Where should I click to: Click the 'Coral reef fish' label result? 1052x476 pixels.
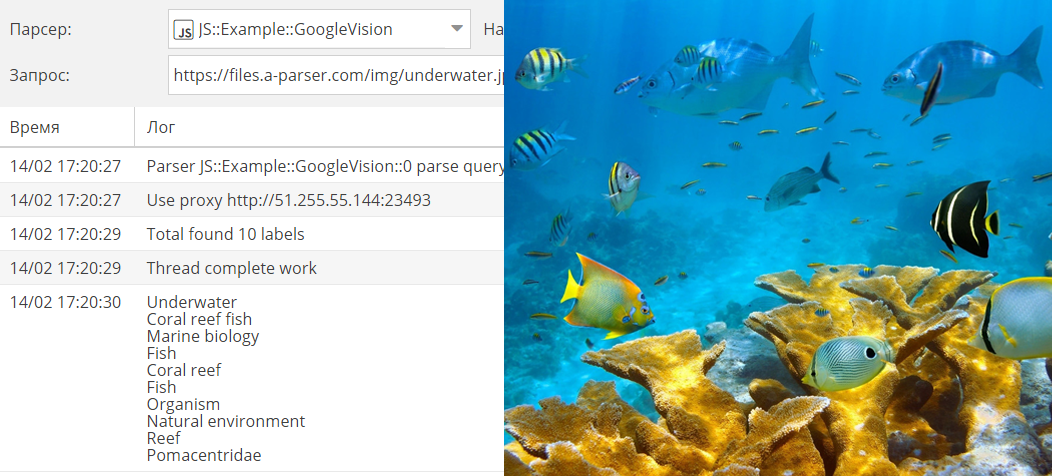(x=199, y=319)
